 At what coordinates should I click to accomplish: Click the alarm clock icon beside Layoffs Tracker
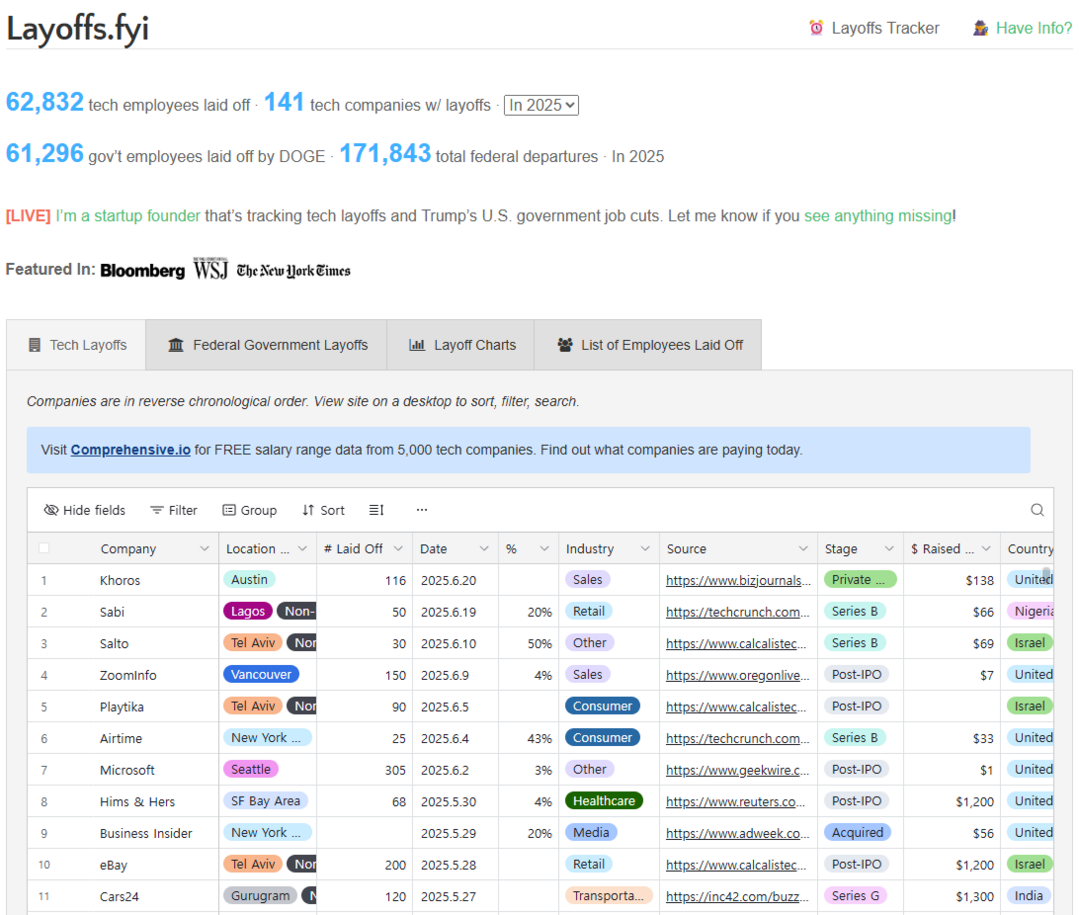[x=816, y=28]
